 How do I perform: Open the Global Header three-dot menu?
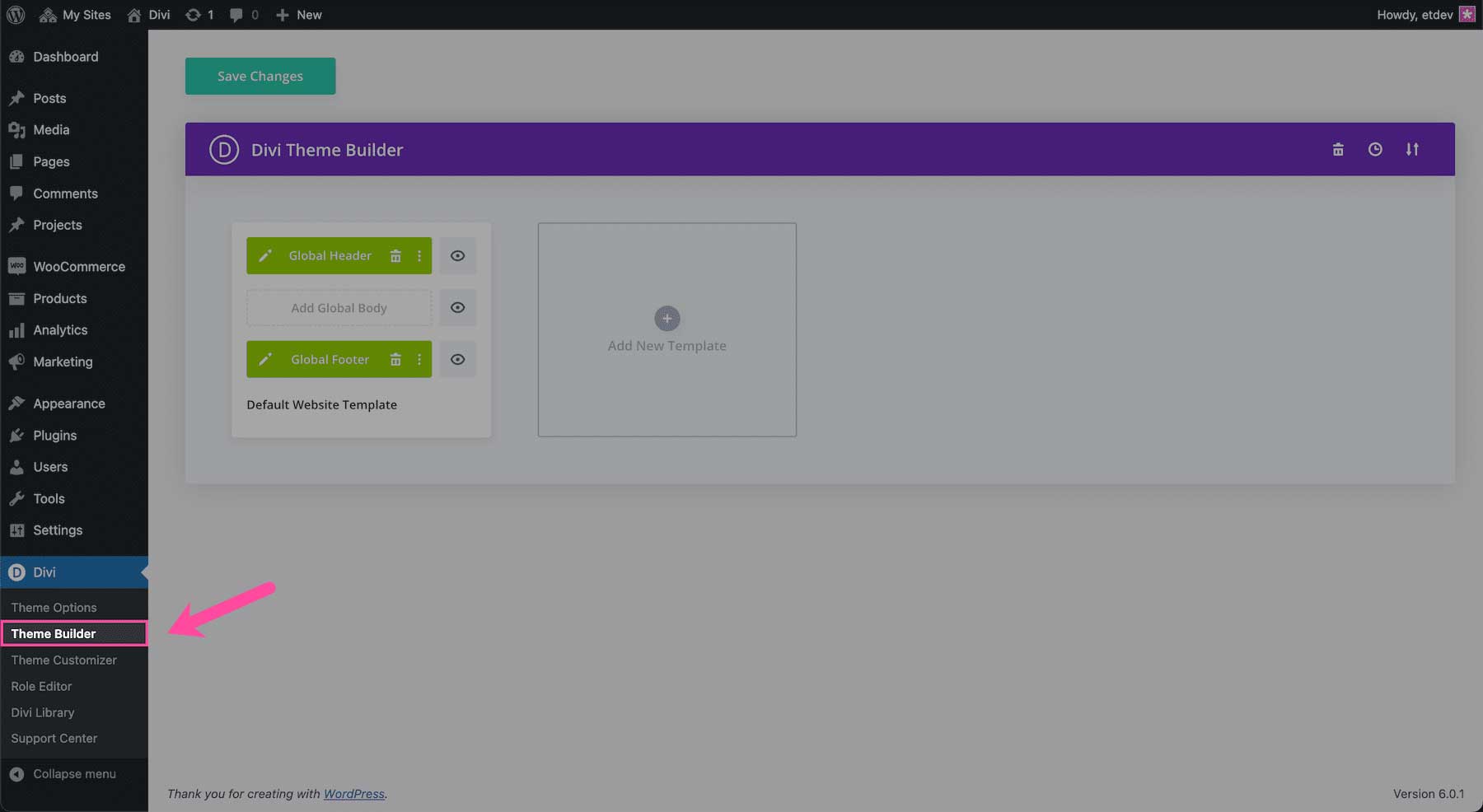pos(419,255)
